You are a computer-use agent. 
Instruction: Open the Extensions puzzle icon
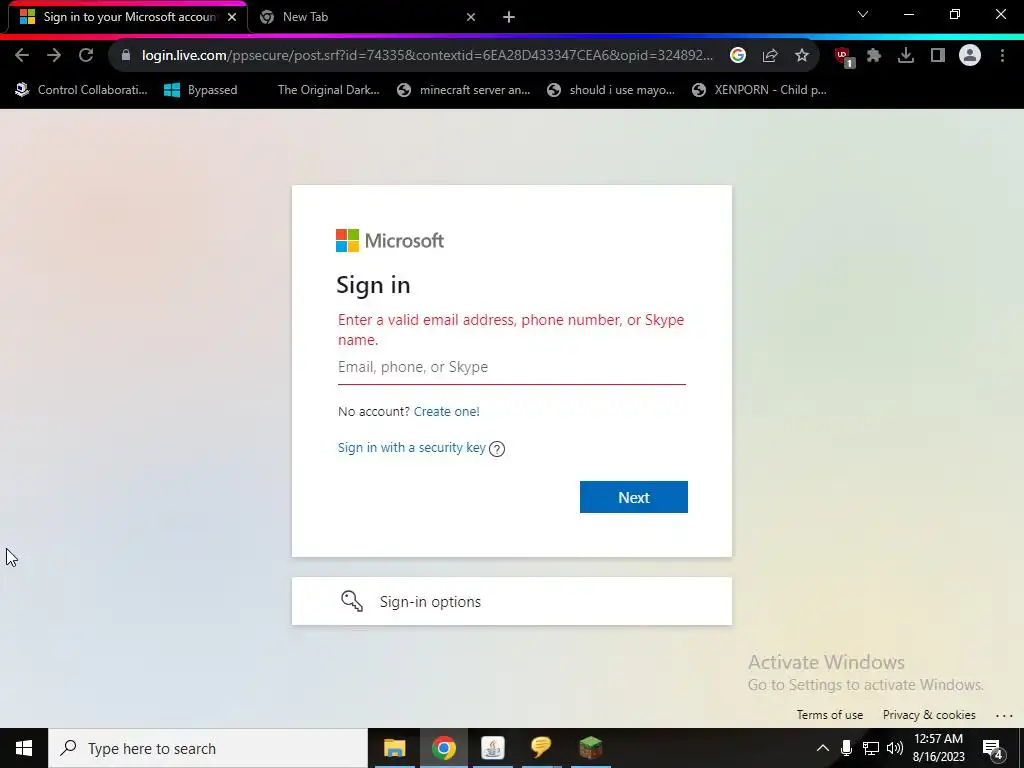click(x=874, y=56)
